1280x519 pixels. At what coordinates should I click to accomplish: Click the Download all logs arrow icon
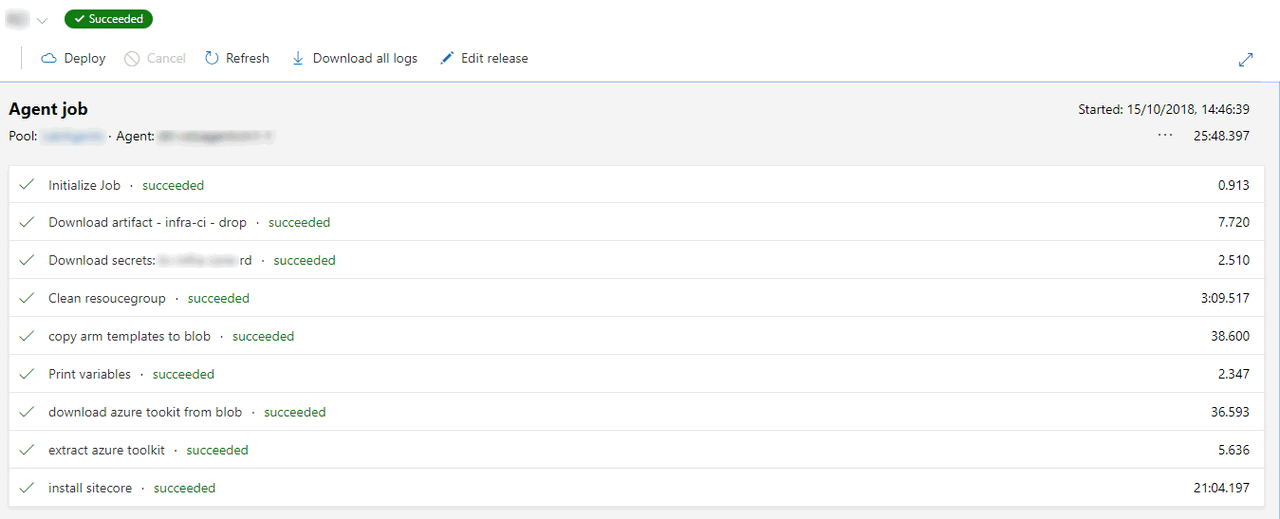coord(298,59)
